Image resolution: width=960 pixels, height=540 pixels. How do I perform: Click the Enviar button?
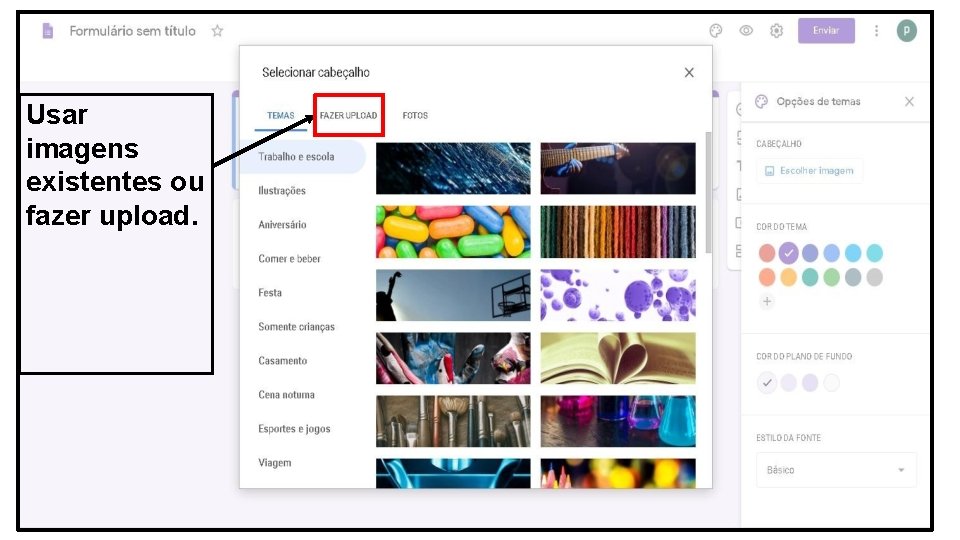(x=826, y=31)
